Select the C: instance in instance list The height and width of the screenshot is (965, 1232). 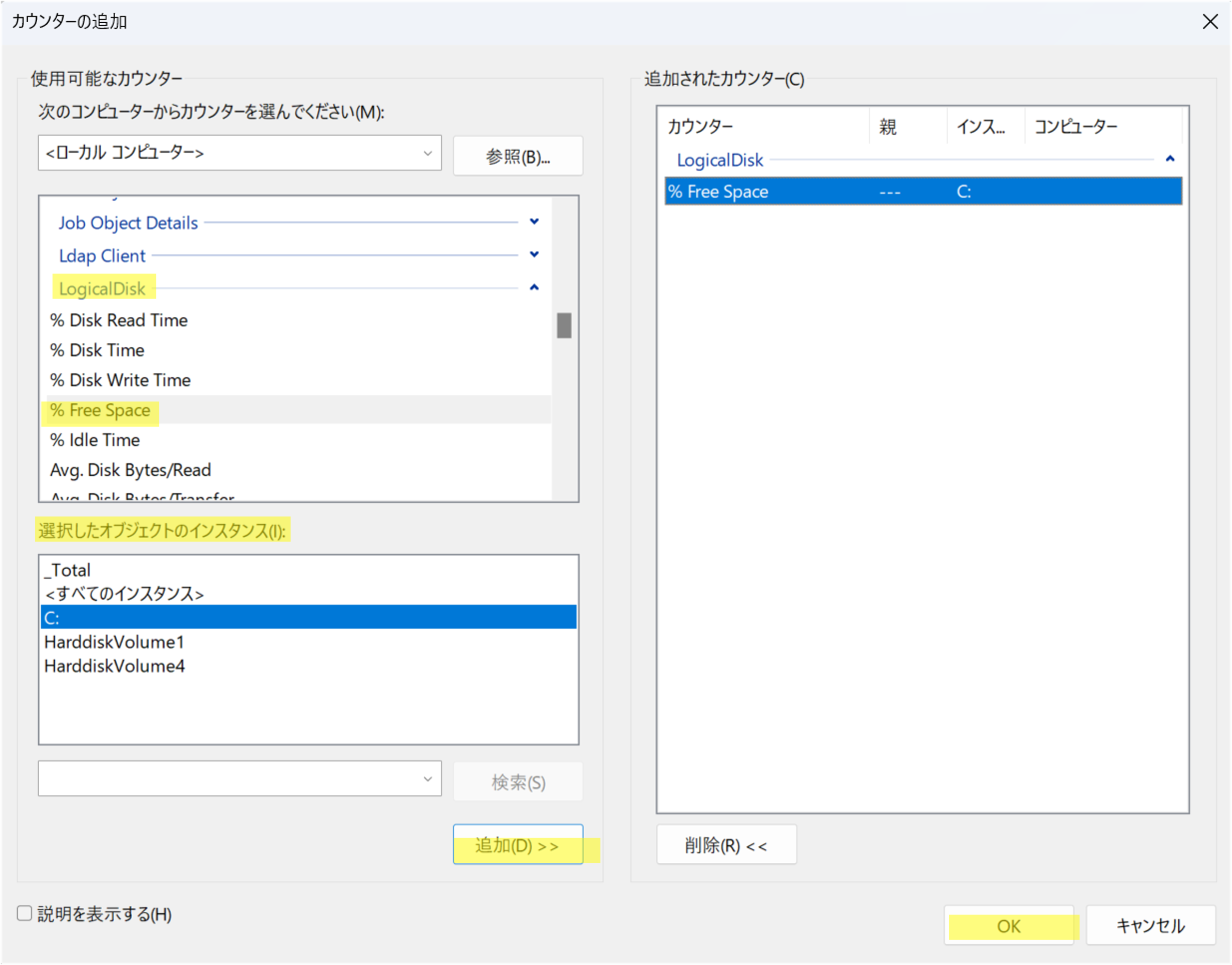click(308, 618)
